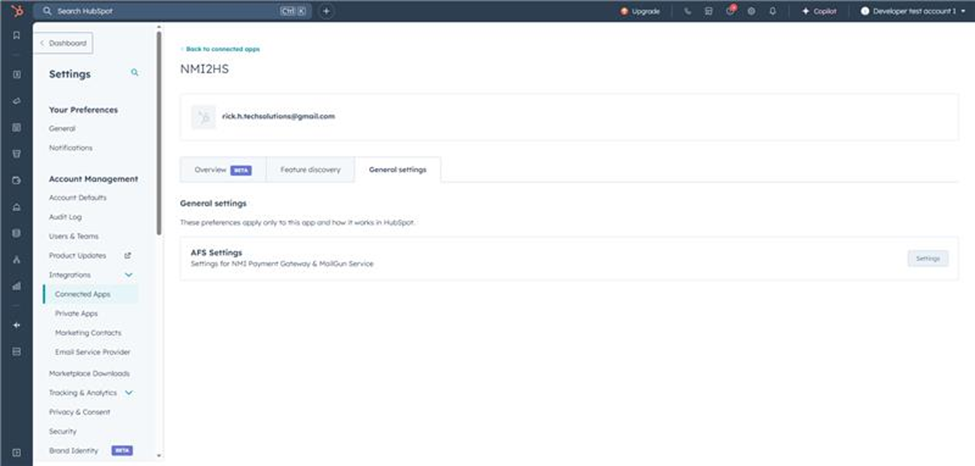
Task: Open the Service icon in navigation rail
Action: pyautogui.click(x=17, y=207)
